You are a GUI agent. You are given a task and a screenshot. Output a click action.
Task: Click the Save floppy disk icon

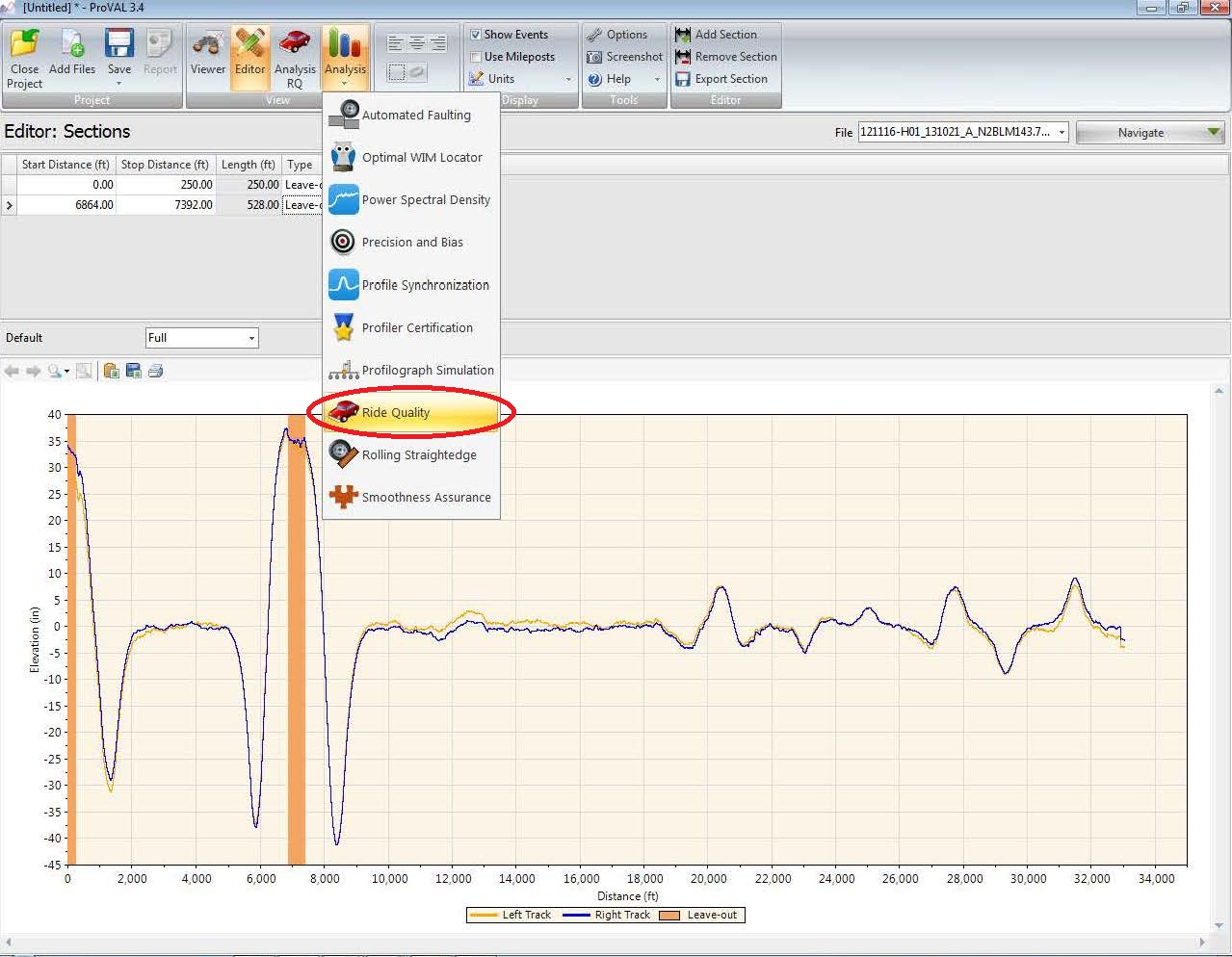[119, 43]
